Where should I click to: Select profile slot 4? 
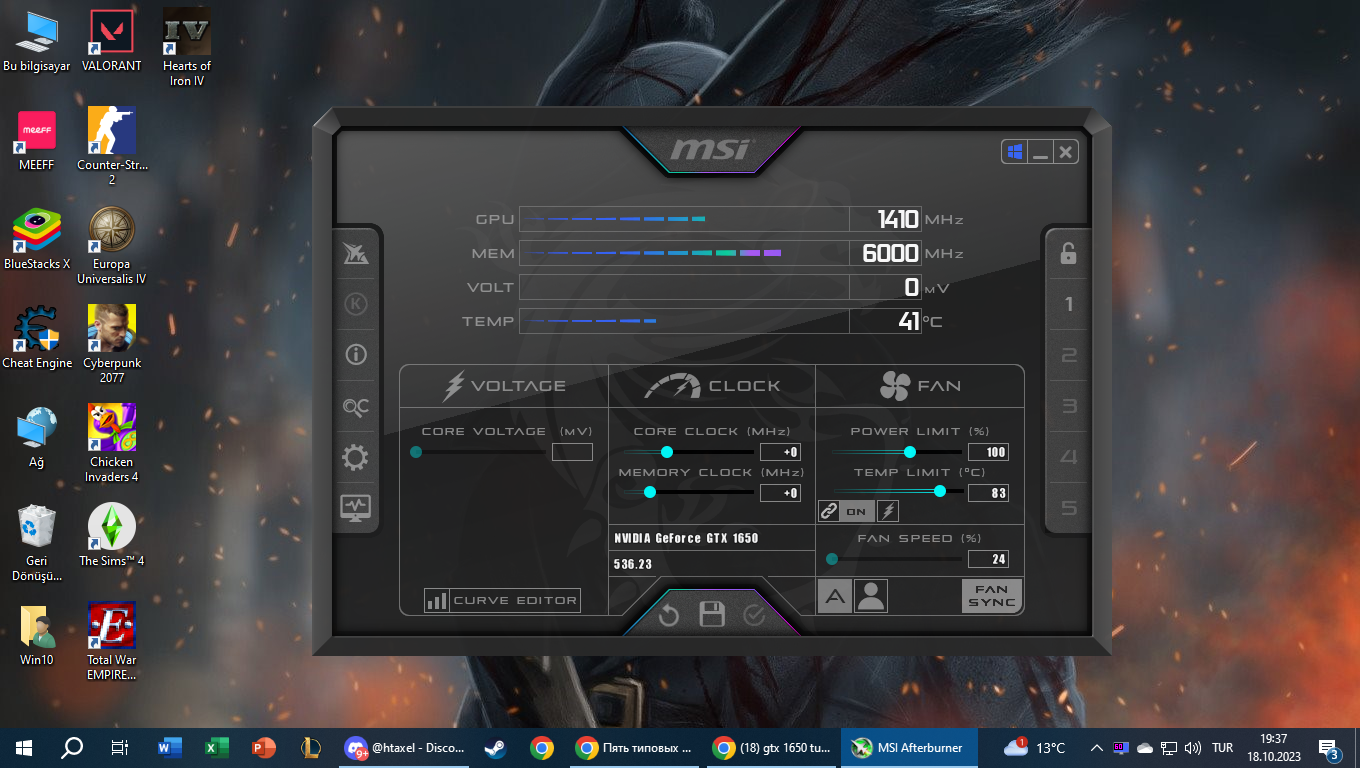pos(1068,457)
